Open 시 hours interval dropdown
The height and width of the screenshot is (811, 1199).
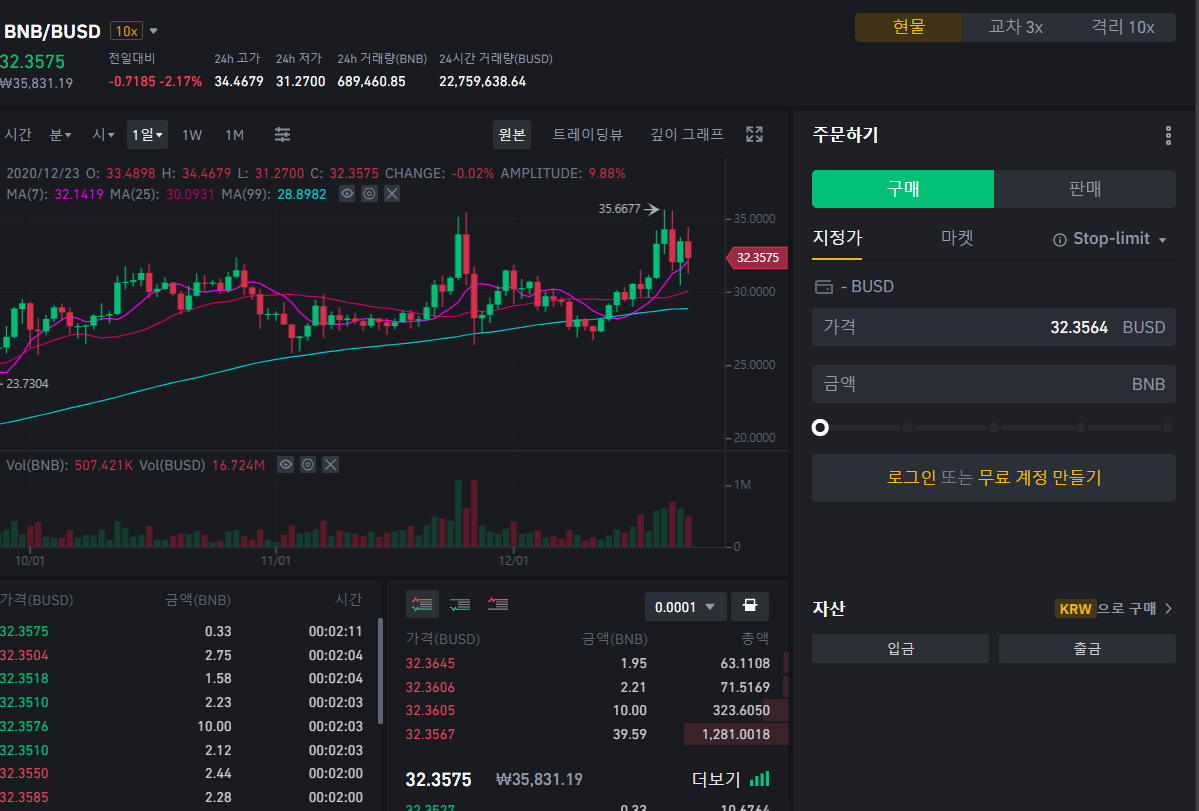(x=103, y=135)
